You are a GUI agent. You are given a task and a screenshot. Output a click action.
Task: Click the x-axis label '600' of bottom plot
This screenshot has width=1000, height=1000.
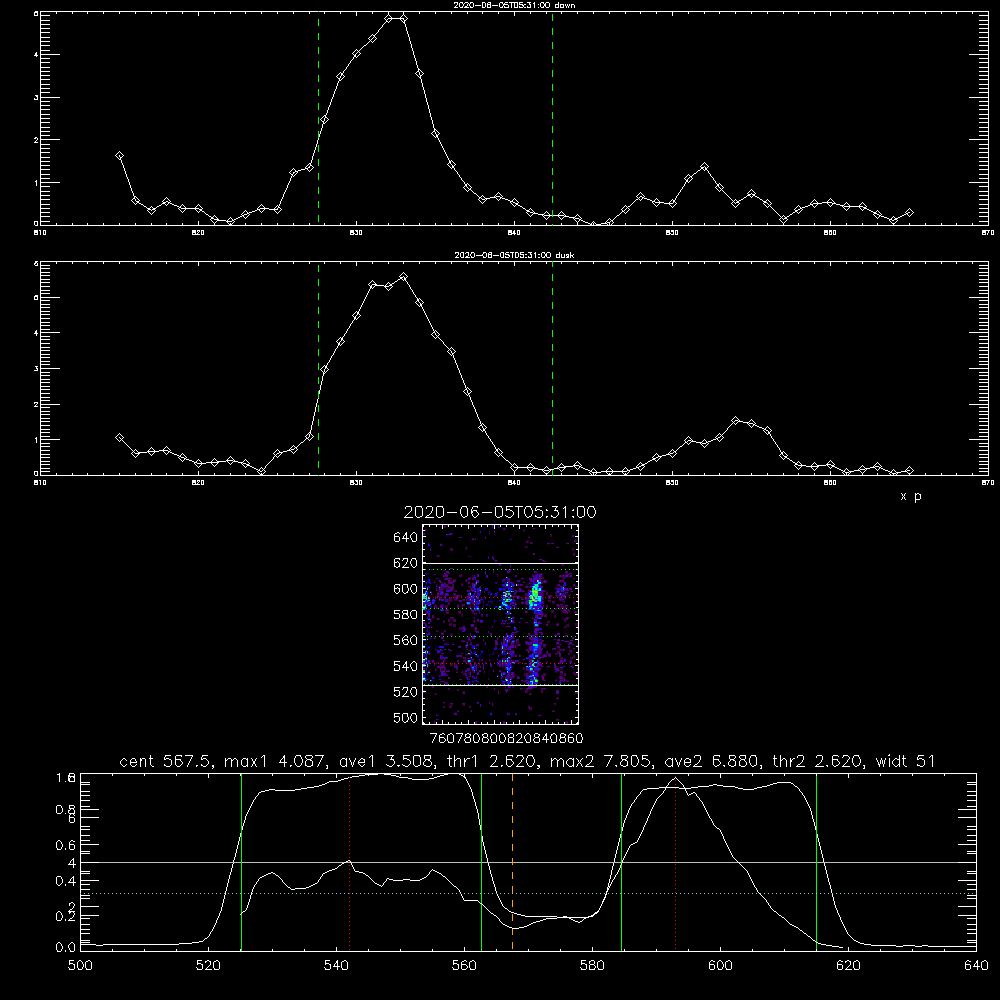[x=721, y=966]
